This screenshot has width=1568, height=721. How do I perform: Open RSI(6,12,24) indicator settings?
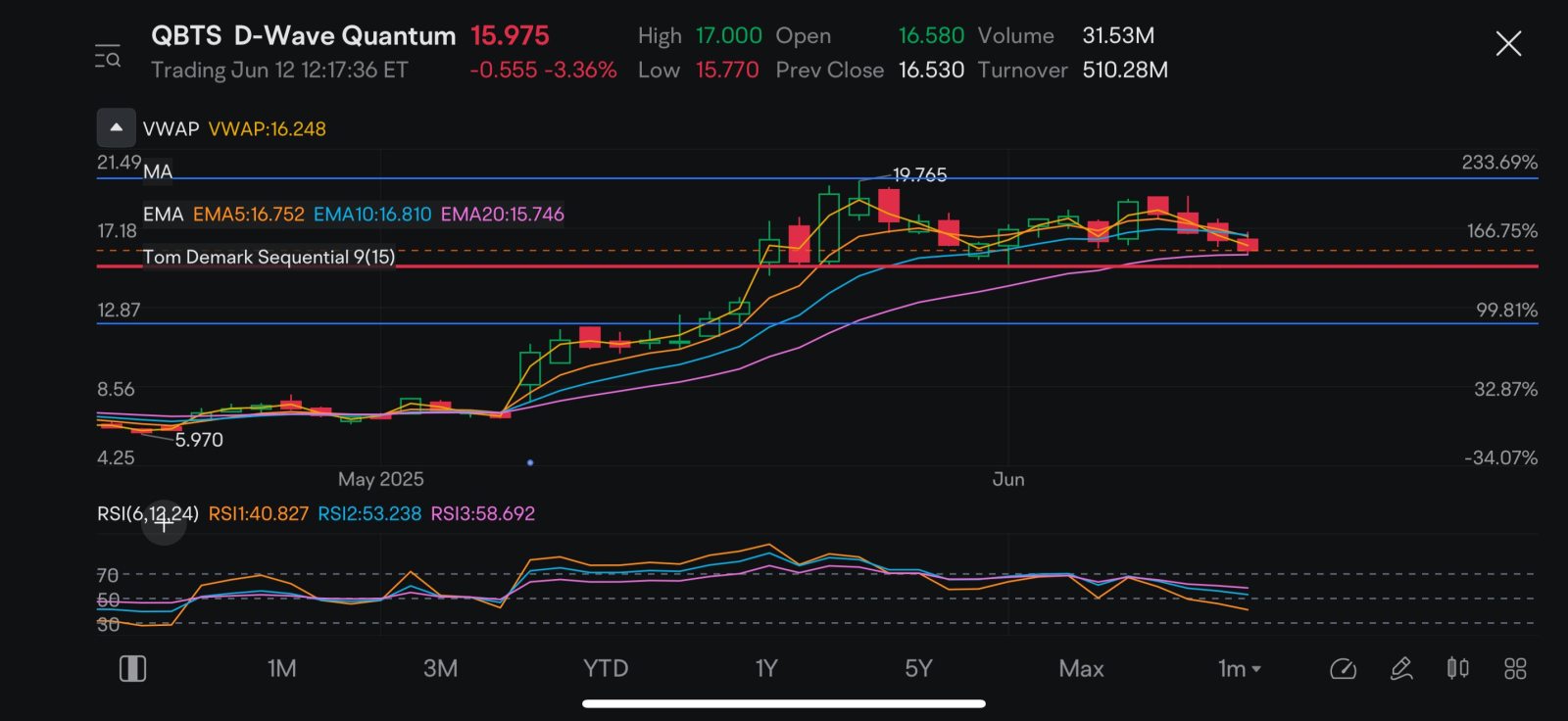[147, 513]
